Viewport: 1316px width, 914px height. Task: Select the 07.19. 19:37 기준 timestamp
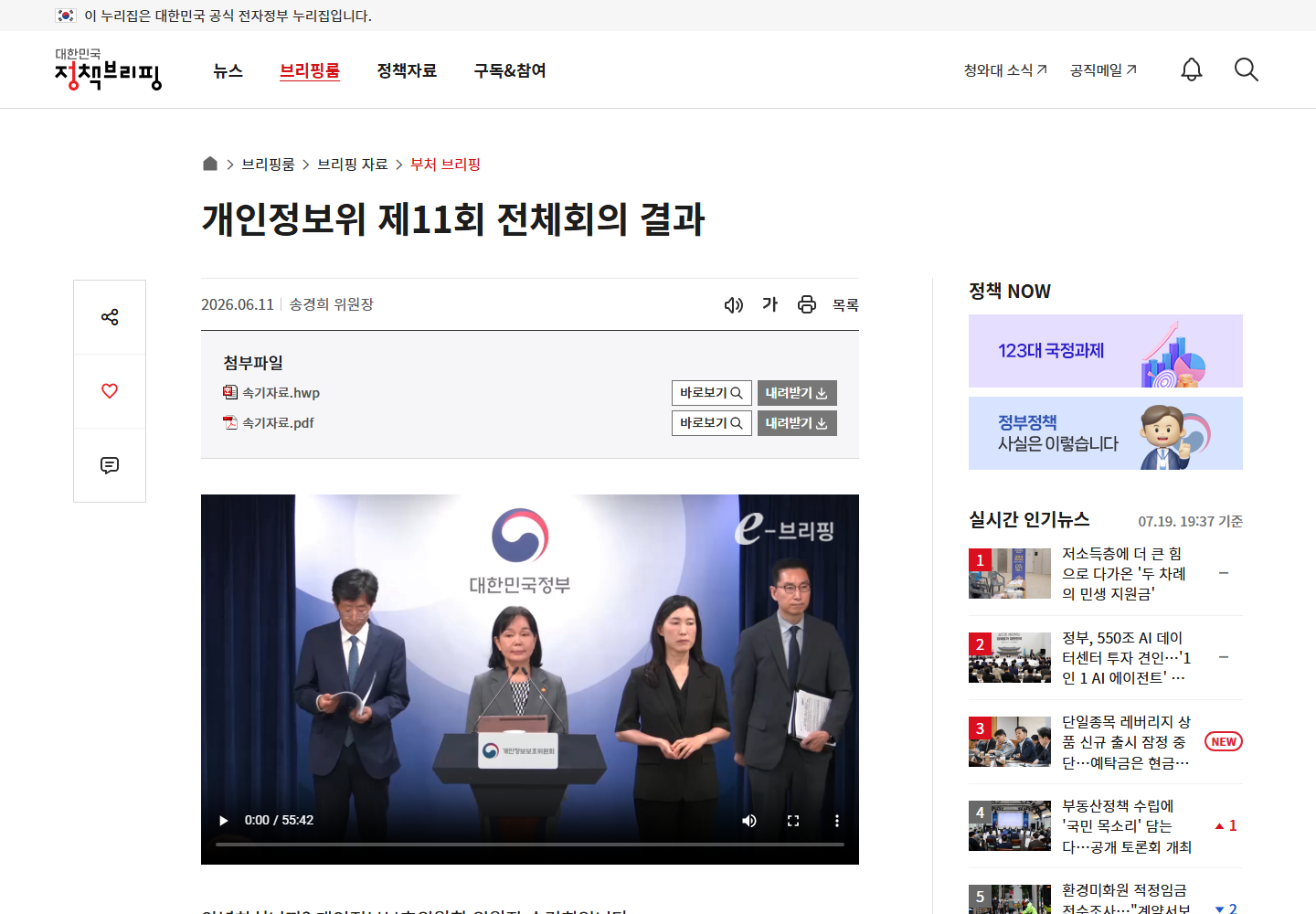1190,521
